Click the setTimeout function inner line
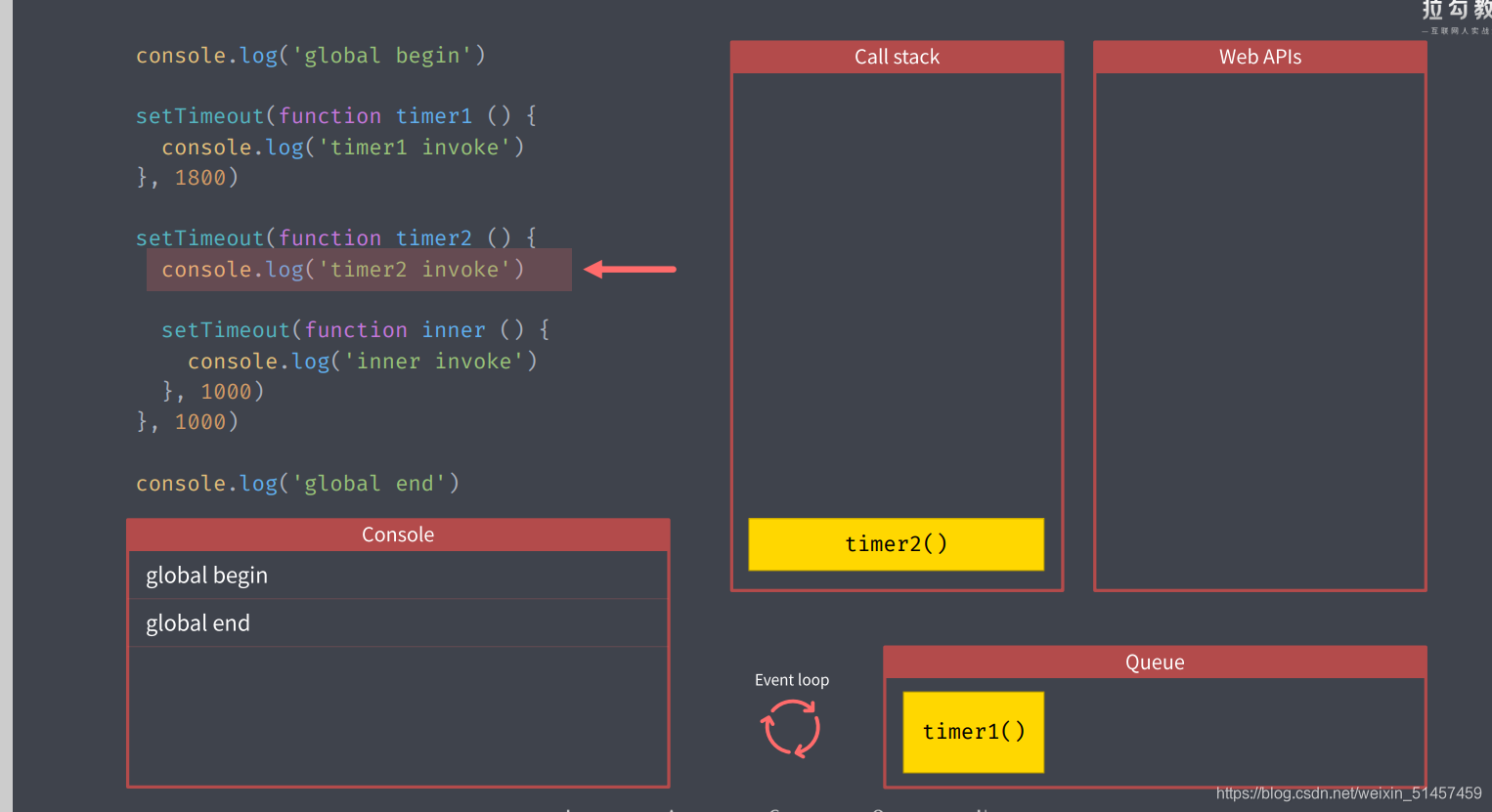This screenshot has height=812, width=1492. pyautogui.click(x=356, y=330)
